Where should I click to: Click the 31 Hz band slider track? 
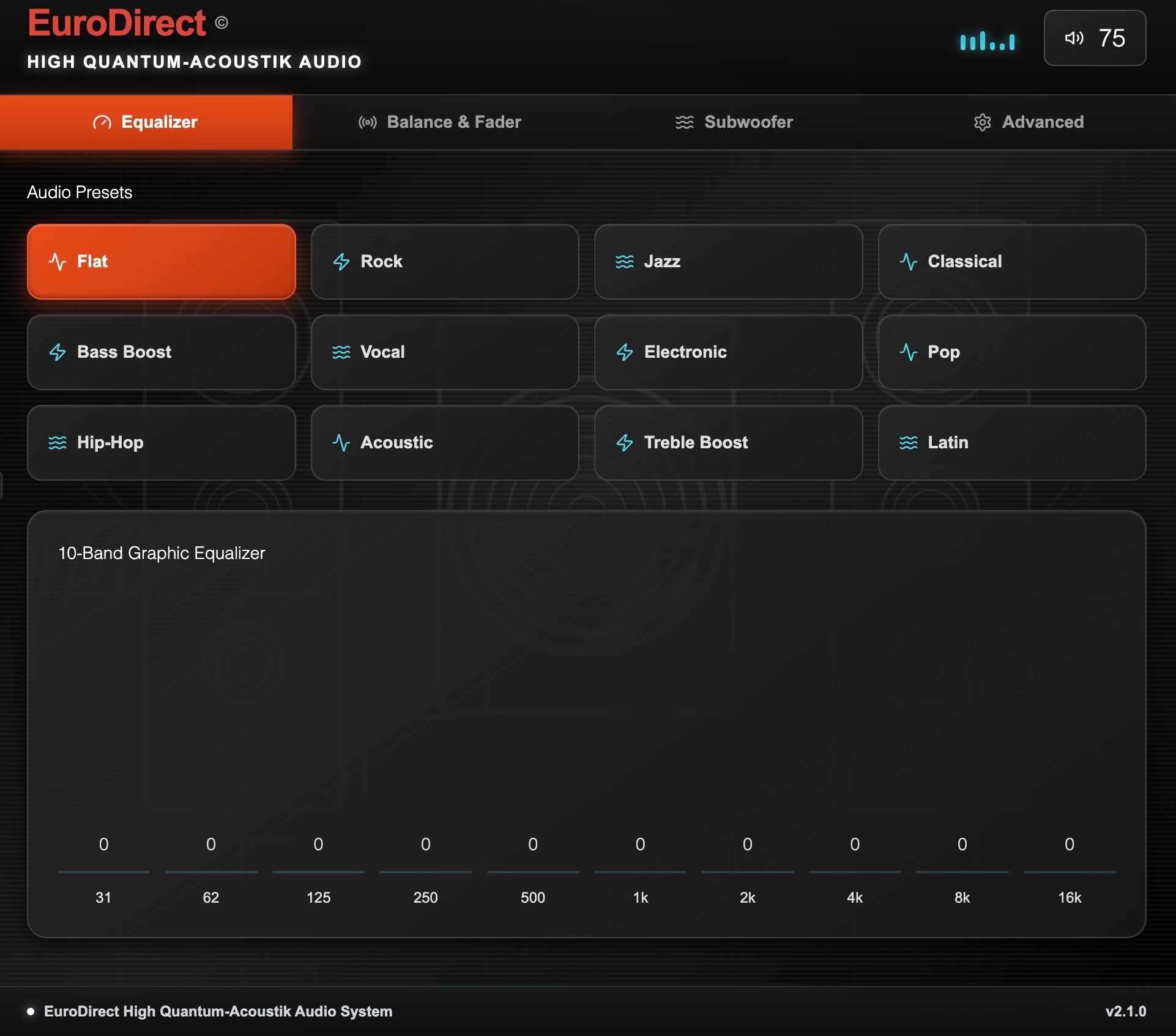[x=103, y=871]
